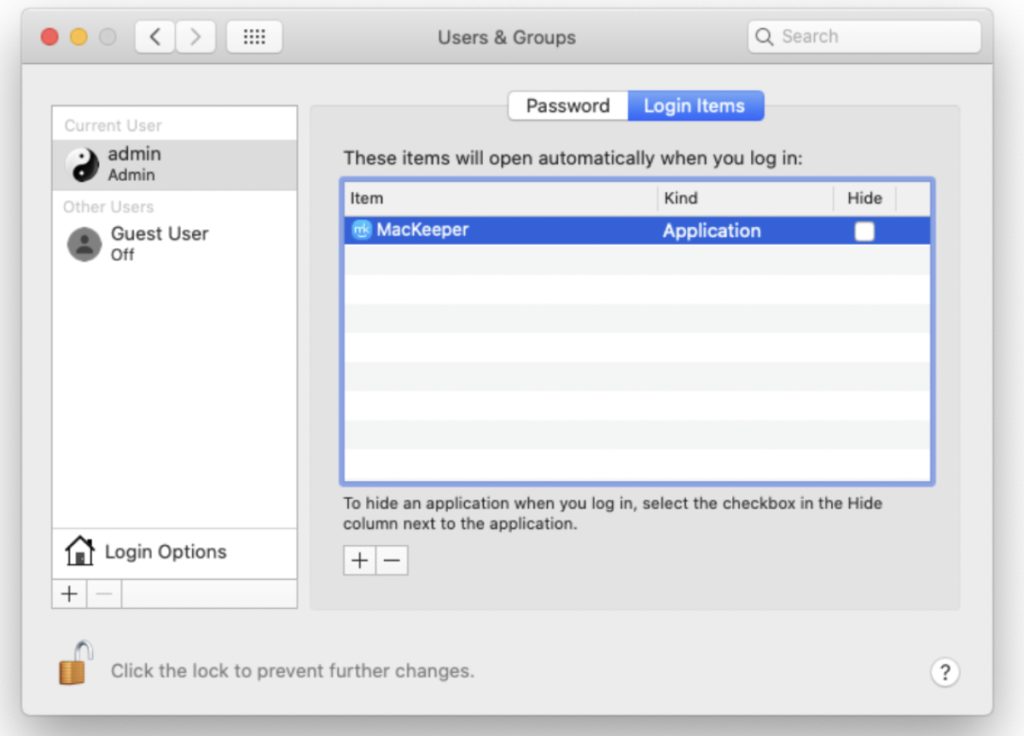Click the sidebar minus button to remove a user
The height and width of the screenshot is (736, 1024).
(104, 594)
